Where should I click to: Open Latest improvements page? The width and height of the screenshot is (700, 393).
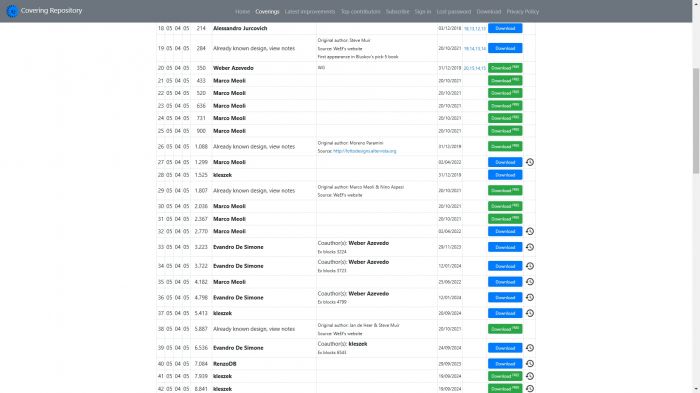coord(310,12)
